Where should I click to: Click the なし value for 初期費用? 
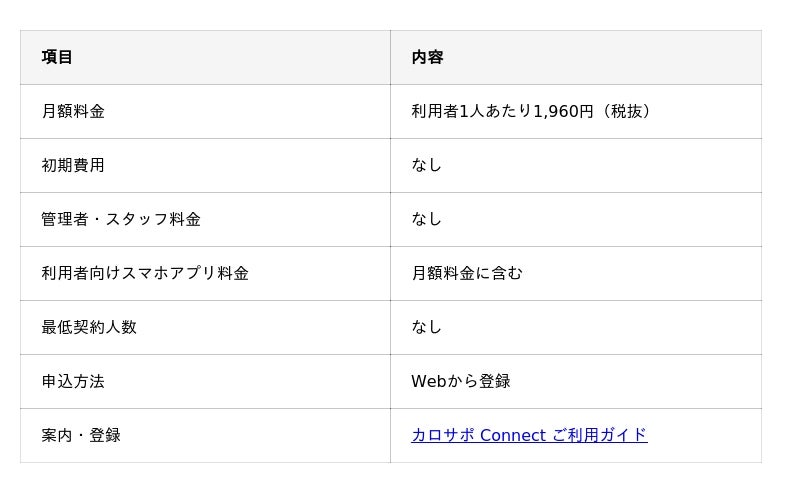click(x=427, y=165)
